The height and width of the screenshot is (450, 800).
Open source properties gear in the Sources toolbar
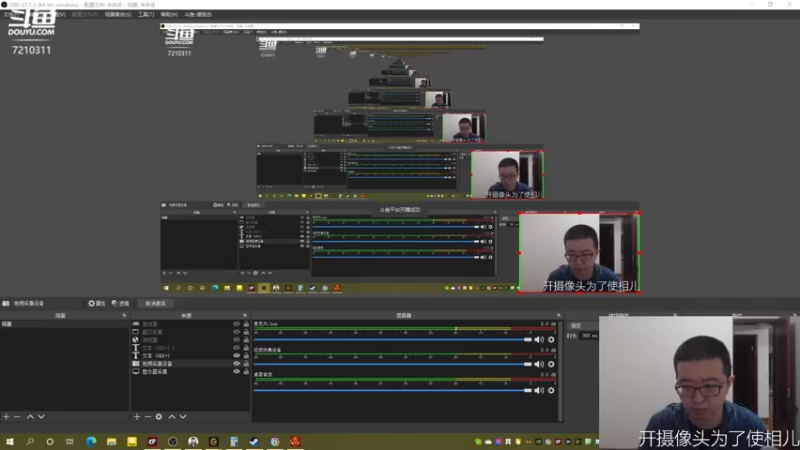(x=159, y=417)
